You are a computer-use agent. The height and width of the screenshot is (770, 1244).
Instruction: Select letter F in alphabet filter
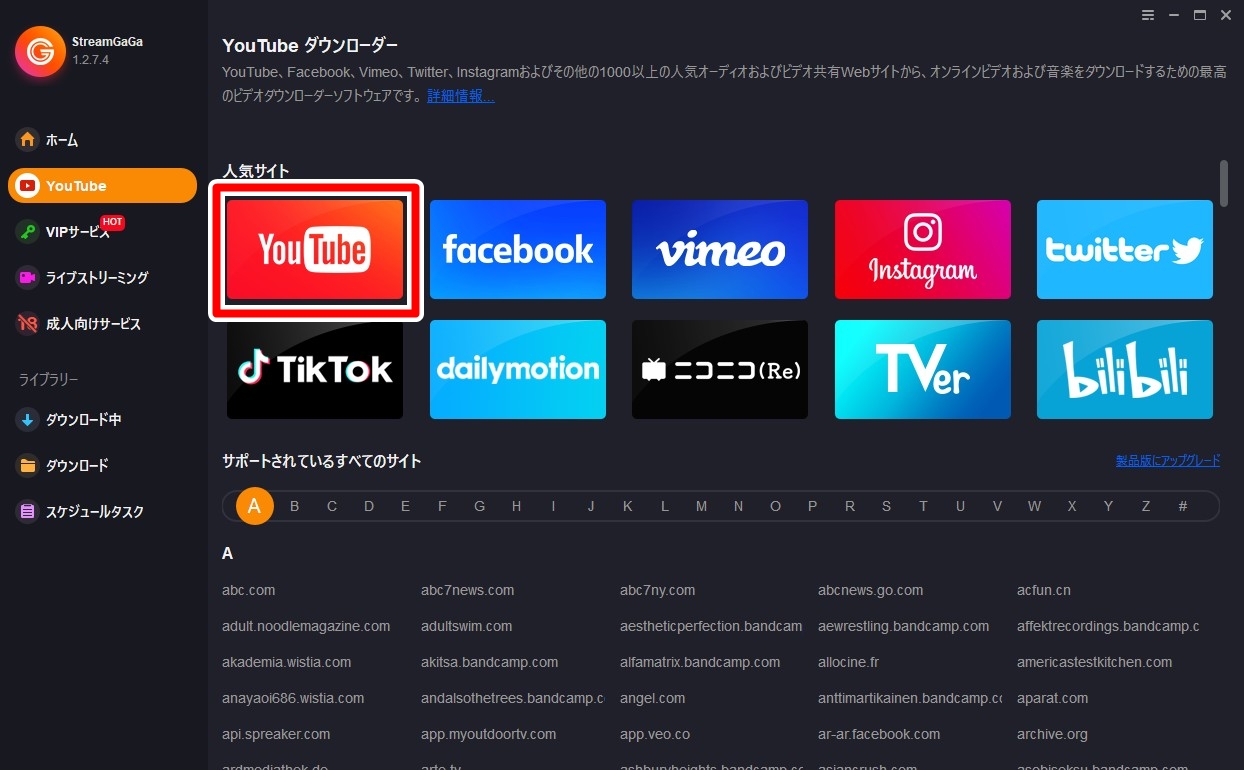(x=442, y=506)
